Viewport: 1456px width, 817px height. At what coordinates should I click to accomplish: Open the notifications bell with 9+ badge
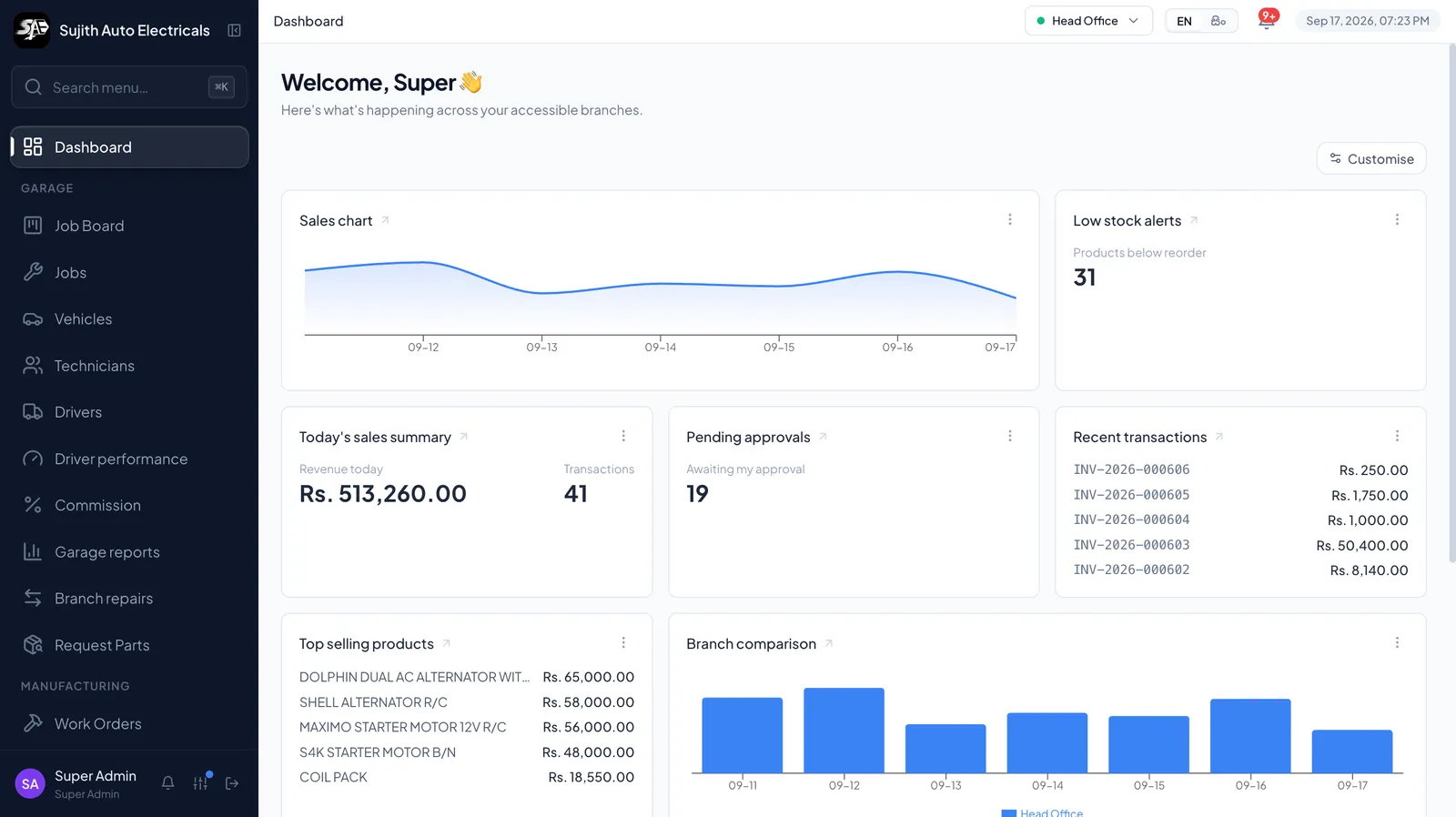click(x=1267, y=20)
